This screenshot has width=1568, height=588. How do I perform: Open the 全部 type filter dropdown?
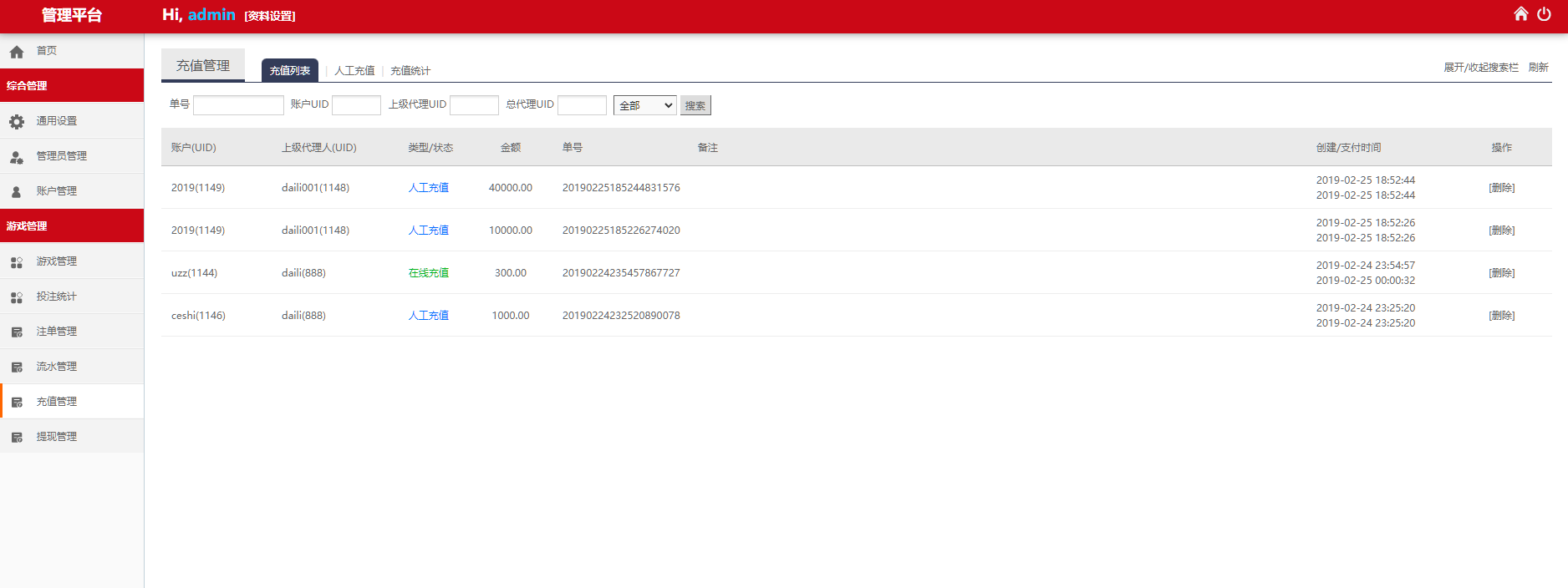[644, 105]
